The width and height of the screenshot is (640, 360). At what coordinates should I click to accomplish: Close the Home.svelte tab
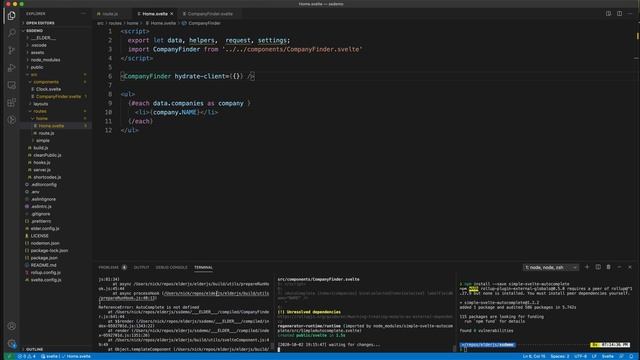click(x=172, y=14)
